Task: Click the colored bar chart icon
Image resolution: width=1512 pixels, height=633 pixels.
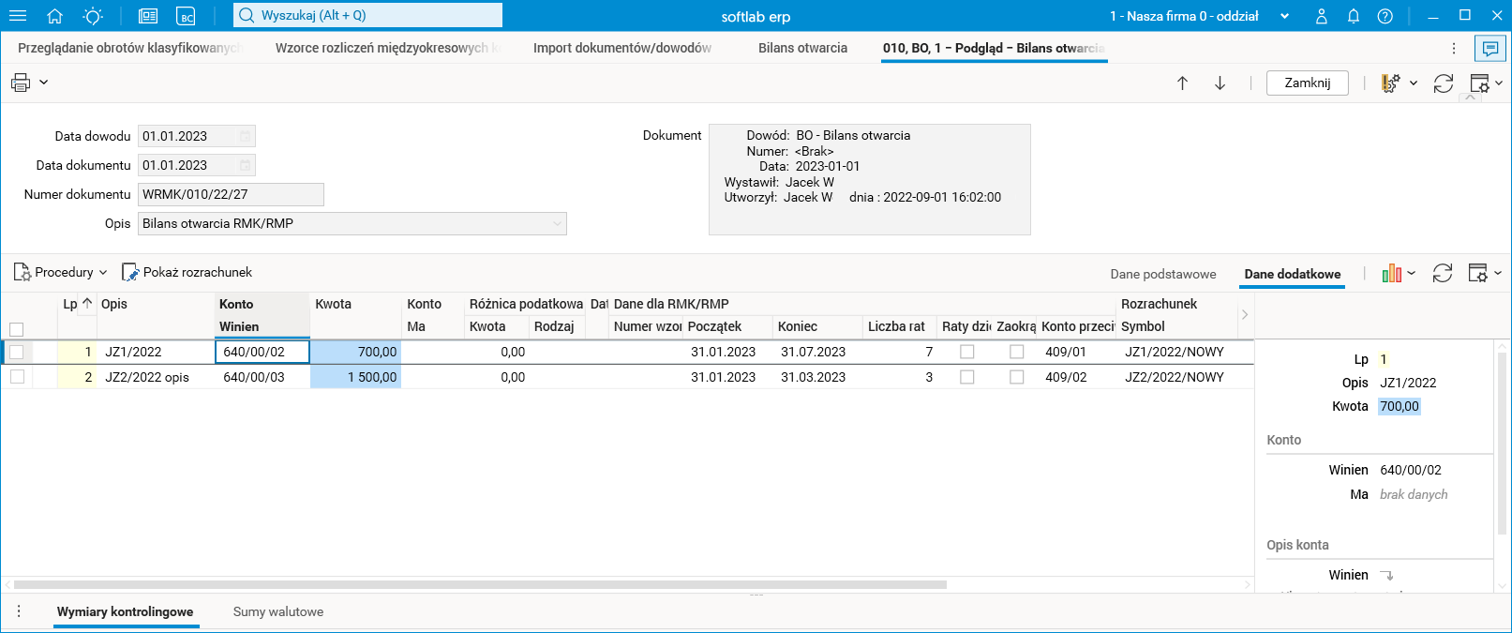Action: click(x=1391, y=272)
